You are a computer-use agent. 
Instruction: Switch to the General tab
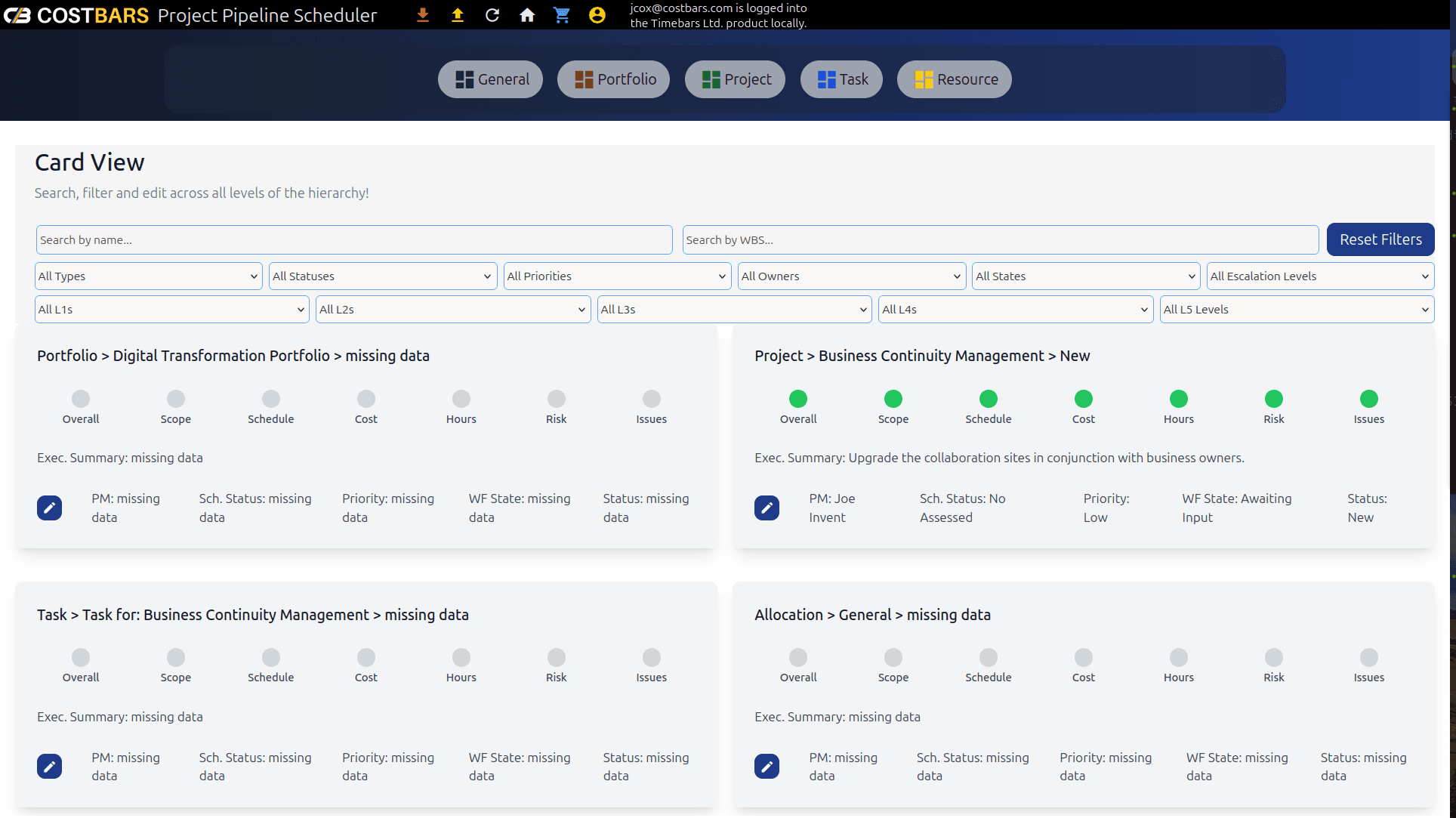coord(491,79)
